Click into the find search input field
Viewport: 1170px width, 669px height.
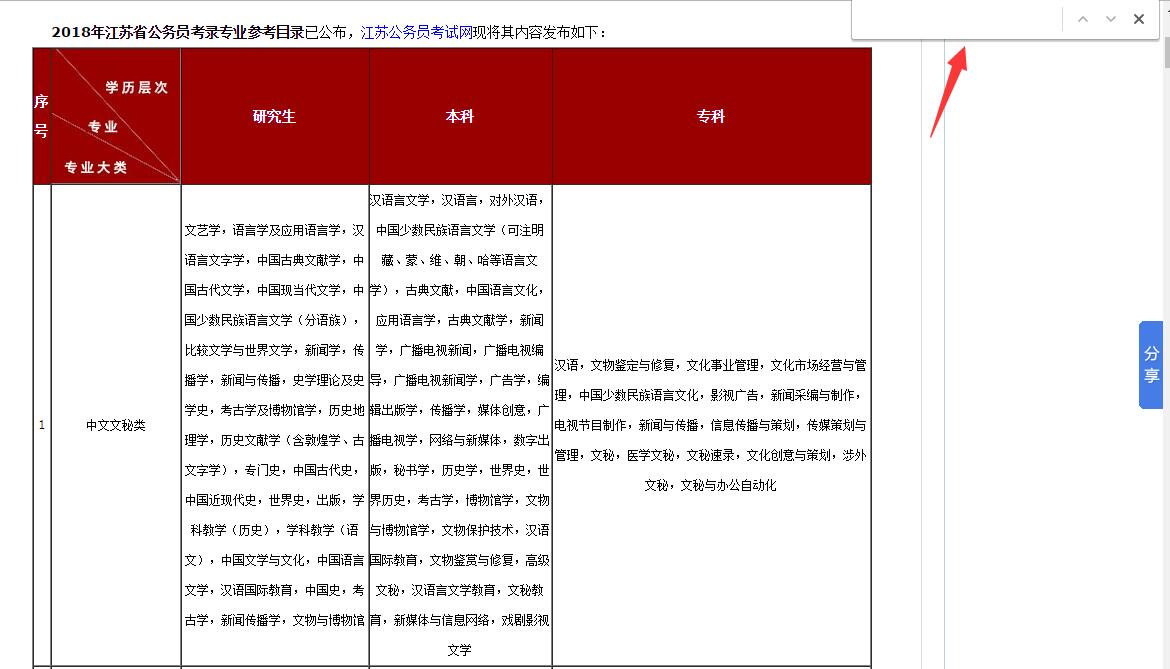957,19
